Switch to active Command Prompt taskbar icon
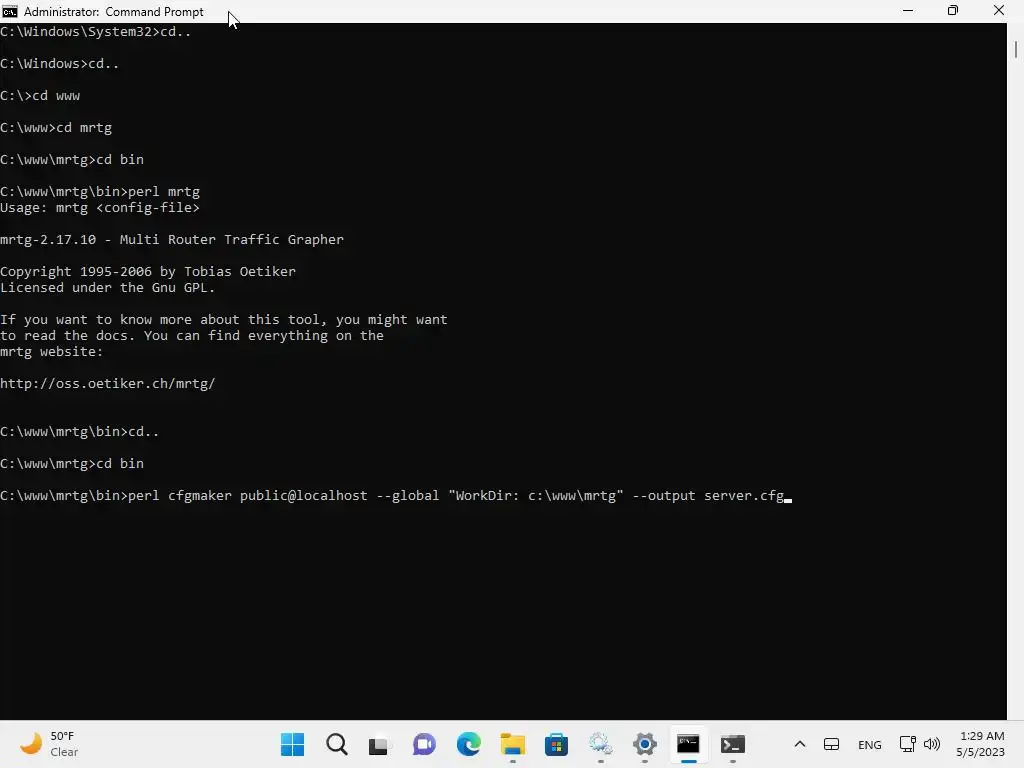1024x768 pixels. [688, 744]
